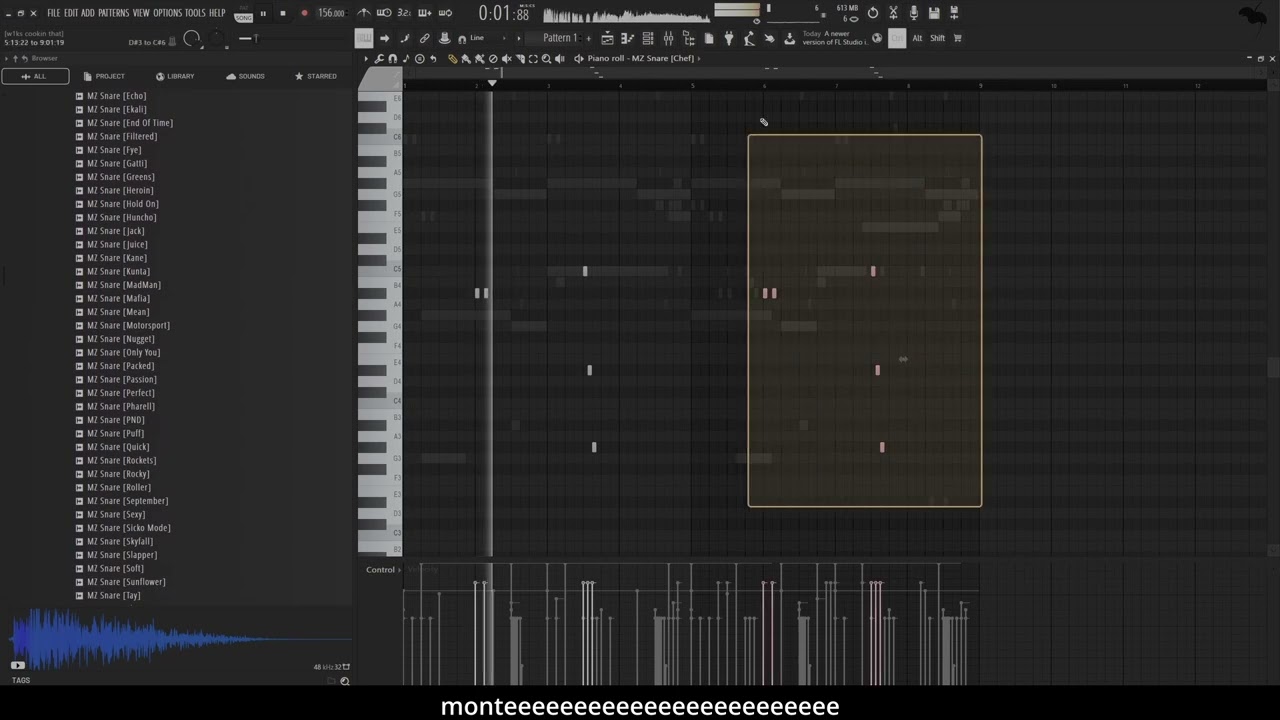Screen dimensions: 1280x720
Task: Open the TOOLS menu
Action: 195,13
